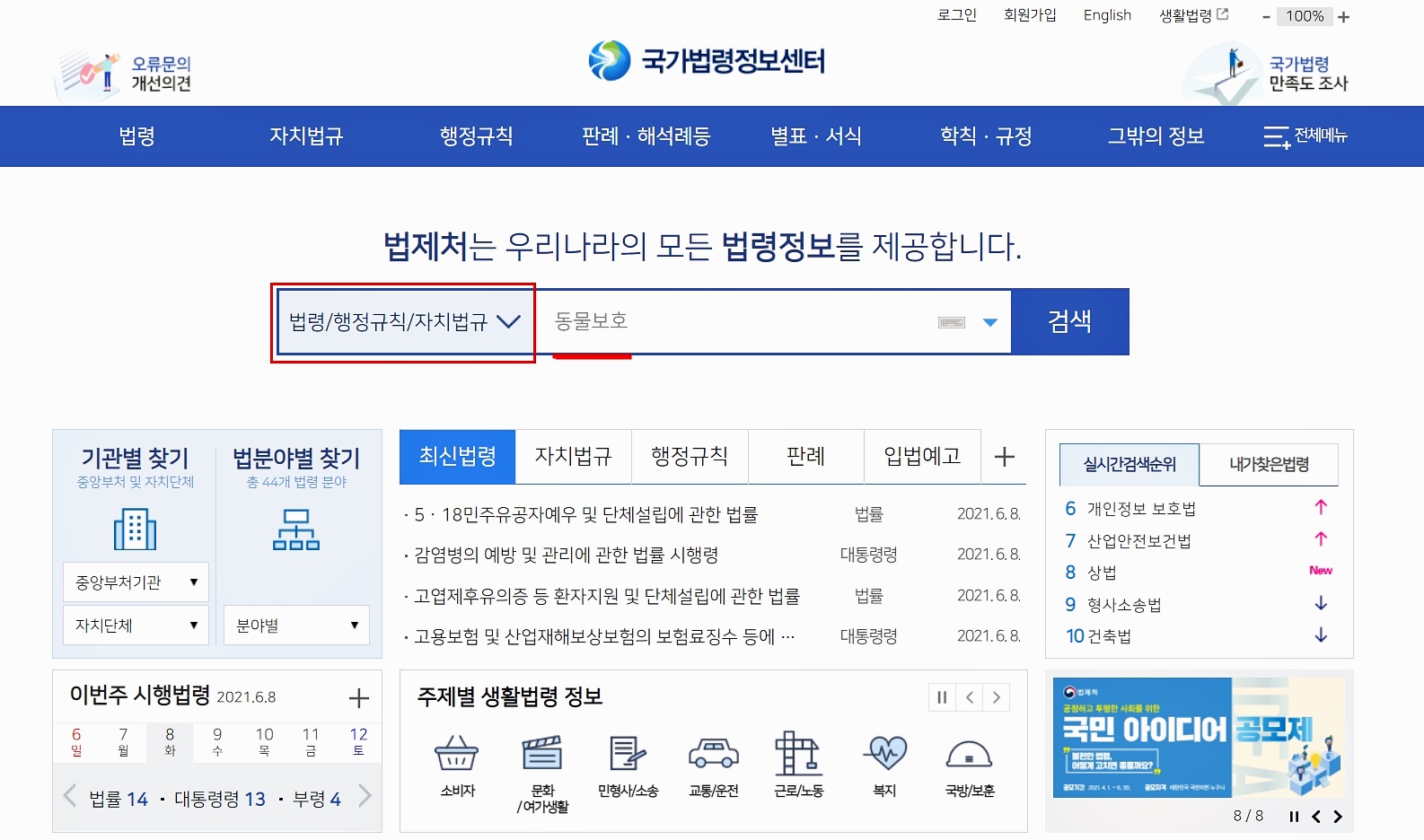This screenshot has width=1424, height=840.
Task: Open 5·18민주유공자예우 및 단체설립에 관한 법률
Action: pyautogui.click(x=586, y=515)
